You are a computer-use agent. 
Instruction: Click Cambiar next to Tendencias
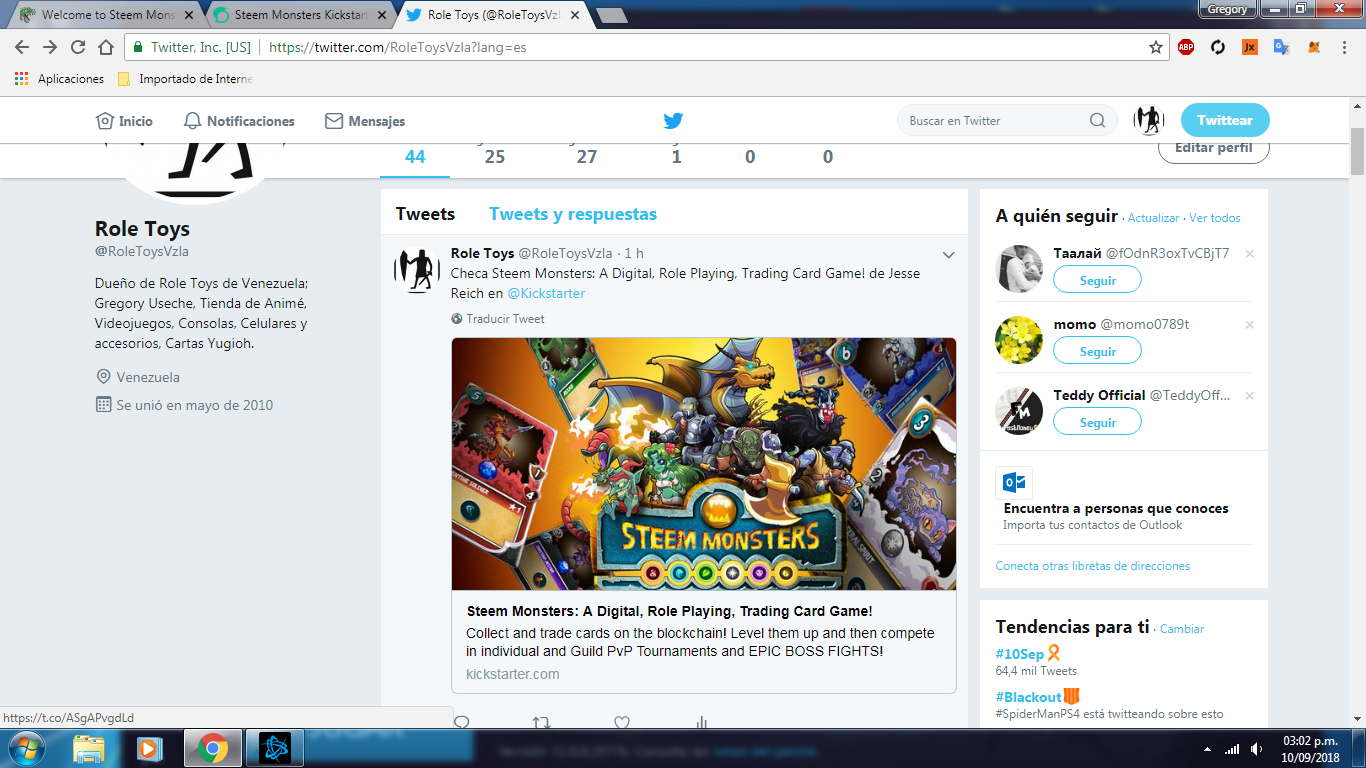(1182, 629)
